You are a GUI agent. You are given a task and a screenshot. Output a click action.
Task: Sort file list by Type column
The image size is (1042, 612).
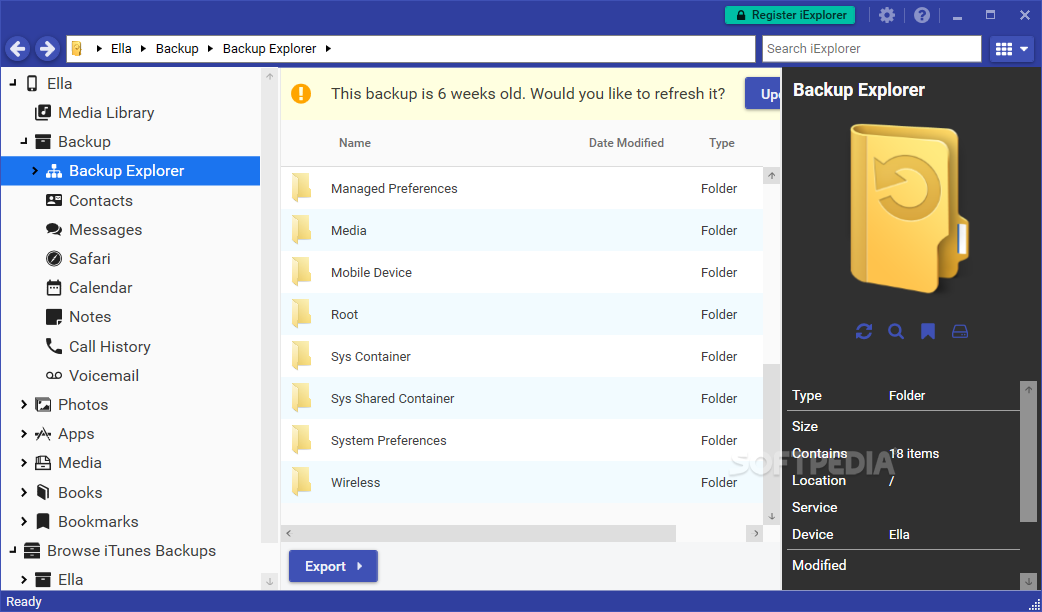point(721,143)
